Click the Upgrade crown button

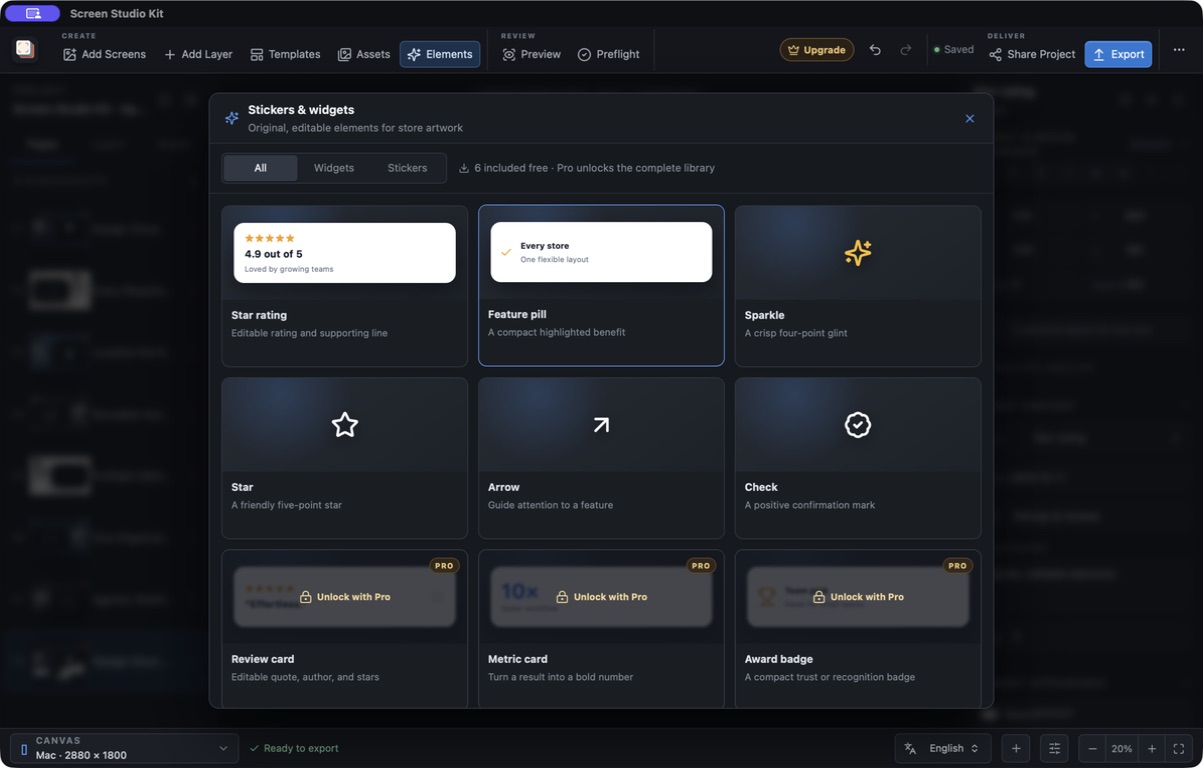point(817,50)
